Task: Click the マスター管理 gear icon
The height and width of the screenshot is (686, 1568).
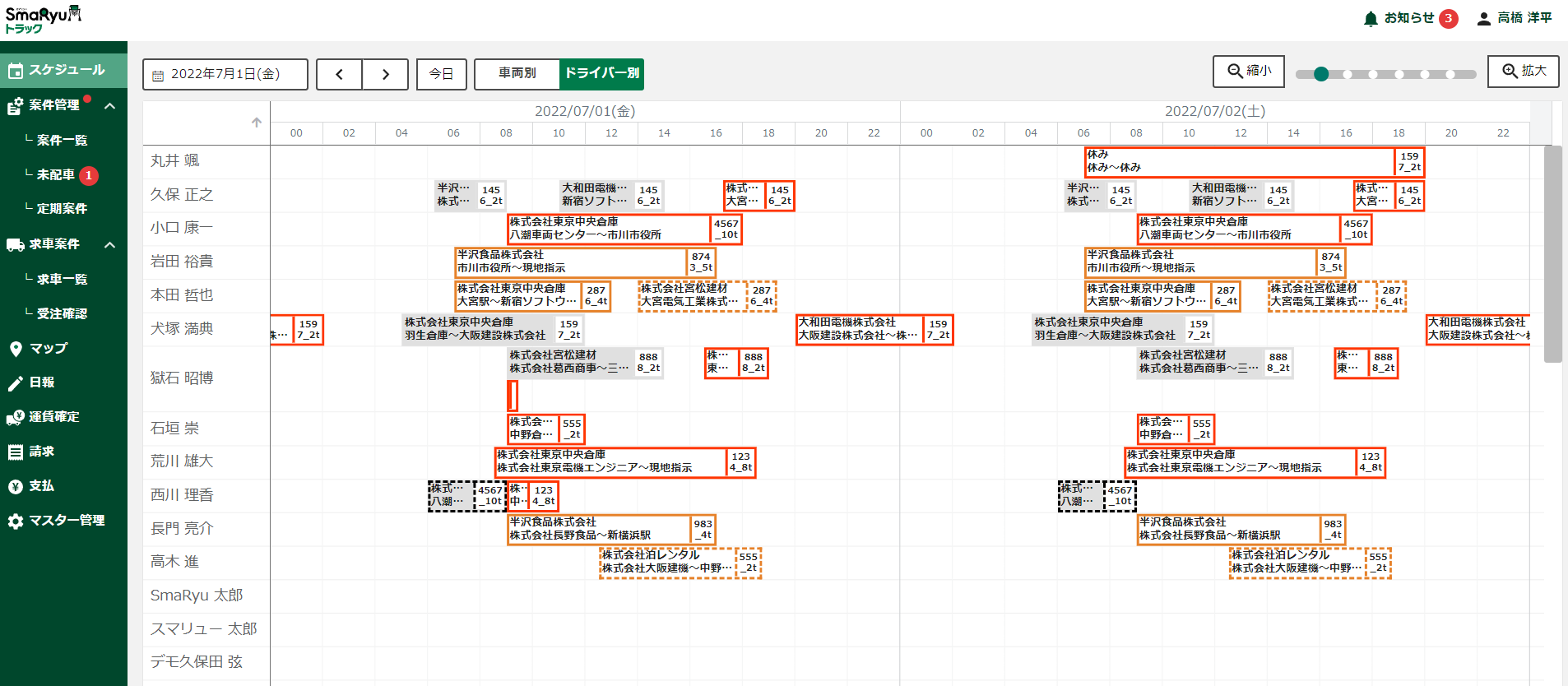Action: pos(16,521)
